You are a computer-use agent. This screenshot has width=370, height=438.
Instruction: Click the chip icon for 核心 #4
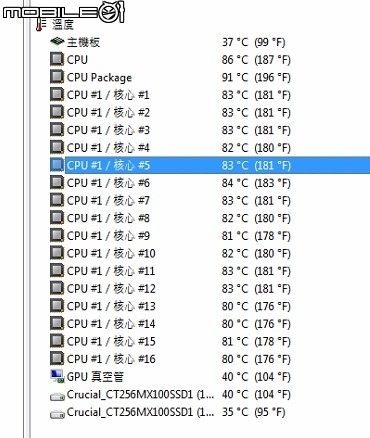pos(57,147)
